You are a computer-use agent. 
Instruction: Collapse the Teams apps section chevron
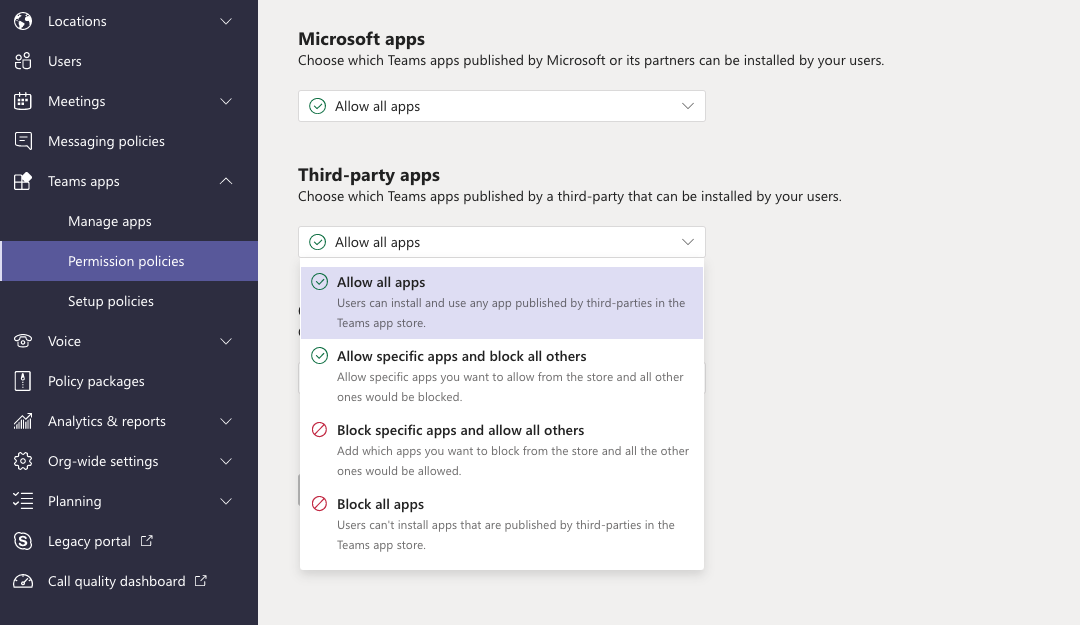tap(226, 181)
